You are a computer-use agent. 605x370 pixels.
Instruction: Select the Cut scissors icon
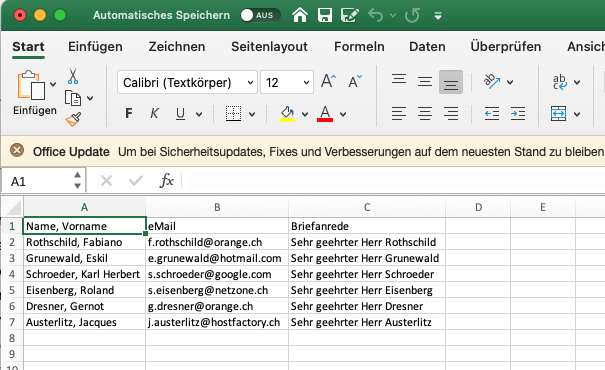click(x=73, y=76)
